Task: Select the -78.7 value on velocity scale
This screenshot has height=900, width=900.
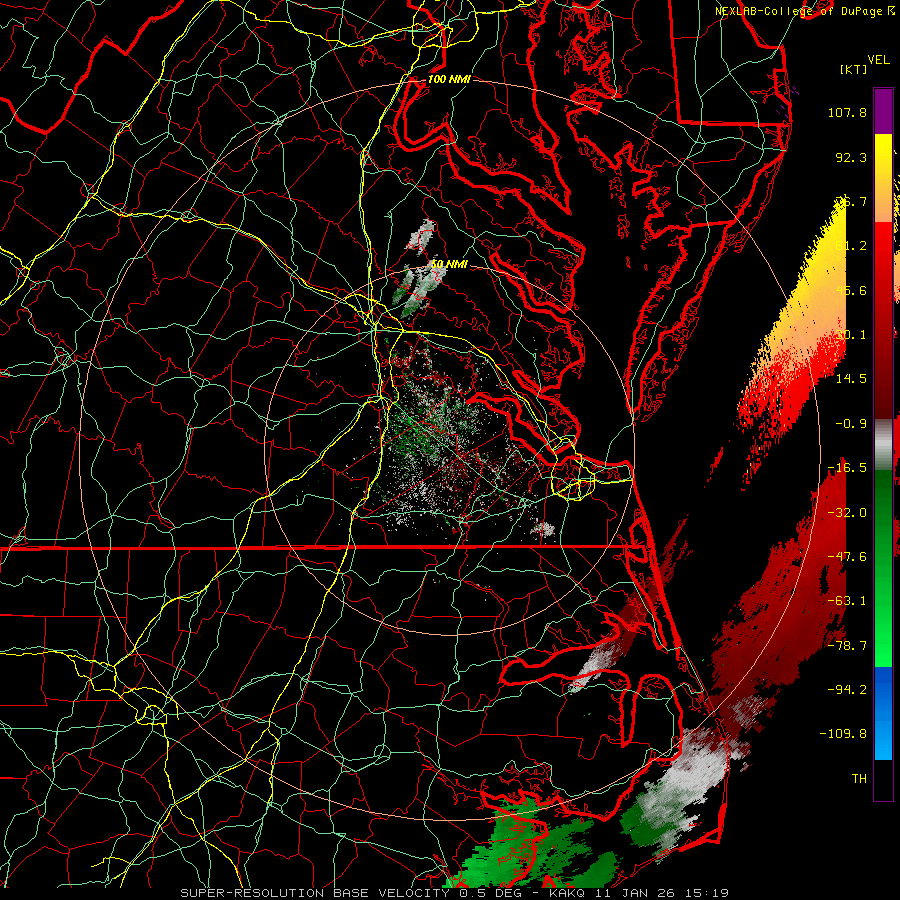Action: pyautogui.click(x=847, y=646)
